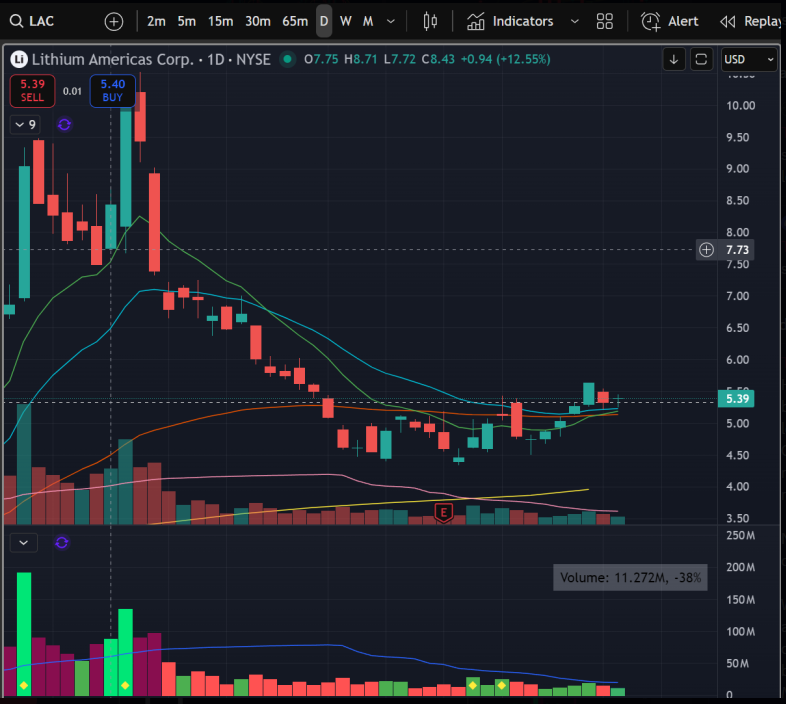Select the monthly M timeframe

tap(368, 22)
